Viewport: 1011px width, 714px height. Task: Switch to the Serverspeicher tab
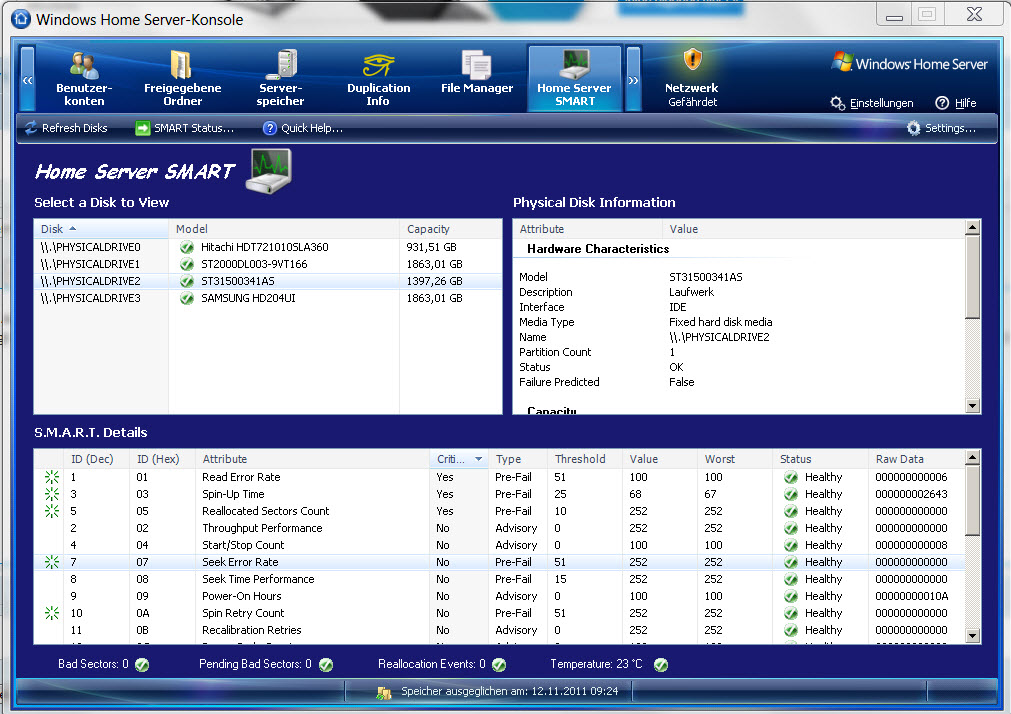pos(280,79)
